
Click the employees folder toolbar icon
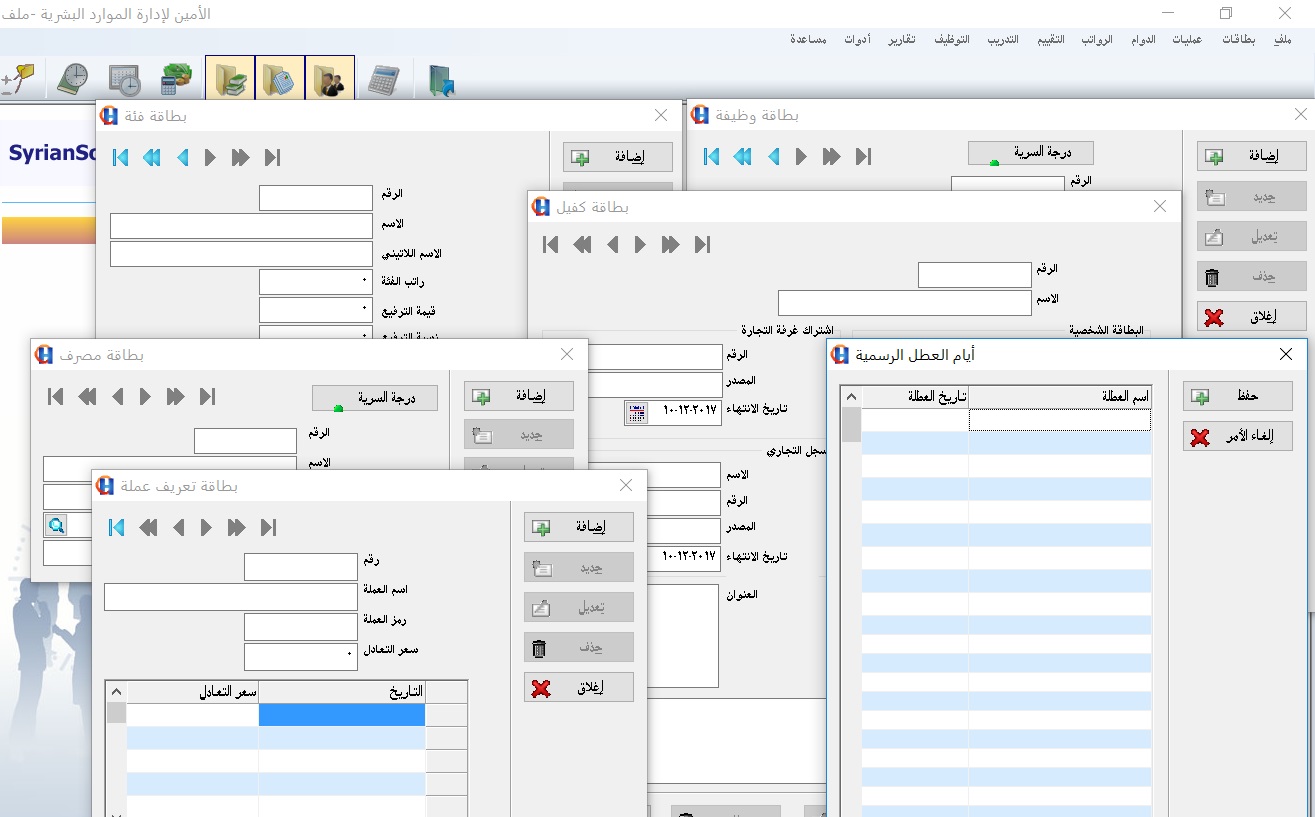pos(330,78)
